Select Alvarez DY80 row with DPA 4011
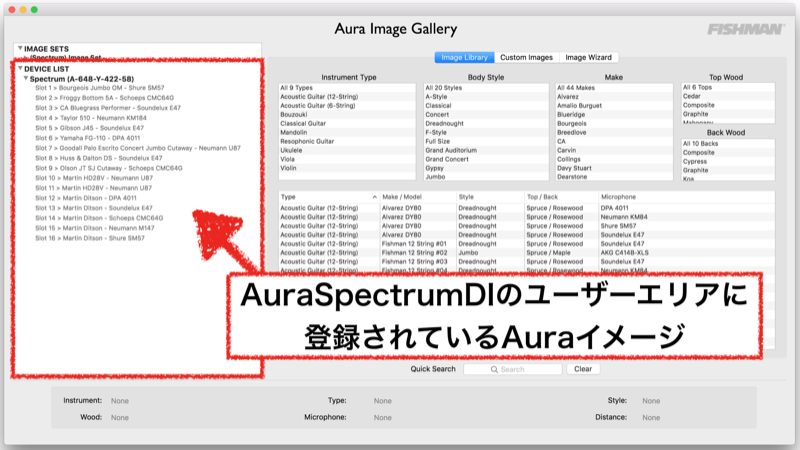 (x=527, y=208)
